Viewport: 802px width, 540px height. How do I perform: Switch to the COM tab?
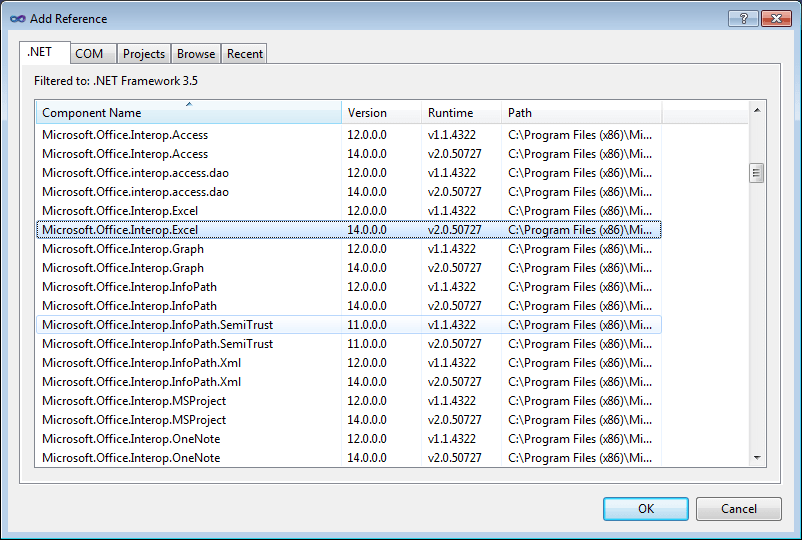click(93, 54)
